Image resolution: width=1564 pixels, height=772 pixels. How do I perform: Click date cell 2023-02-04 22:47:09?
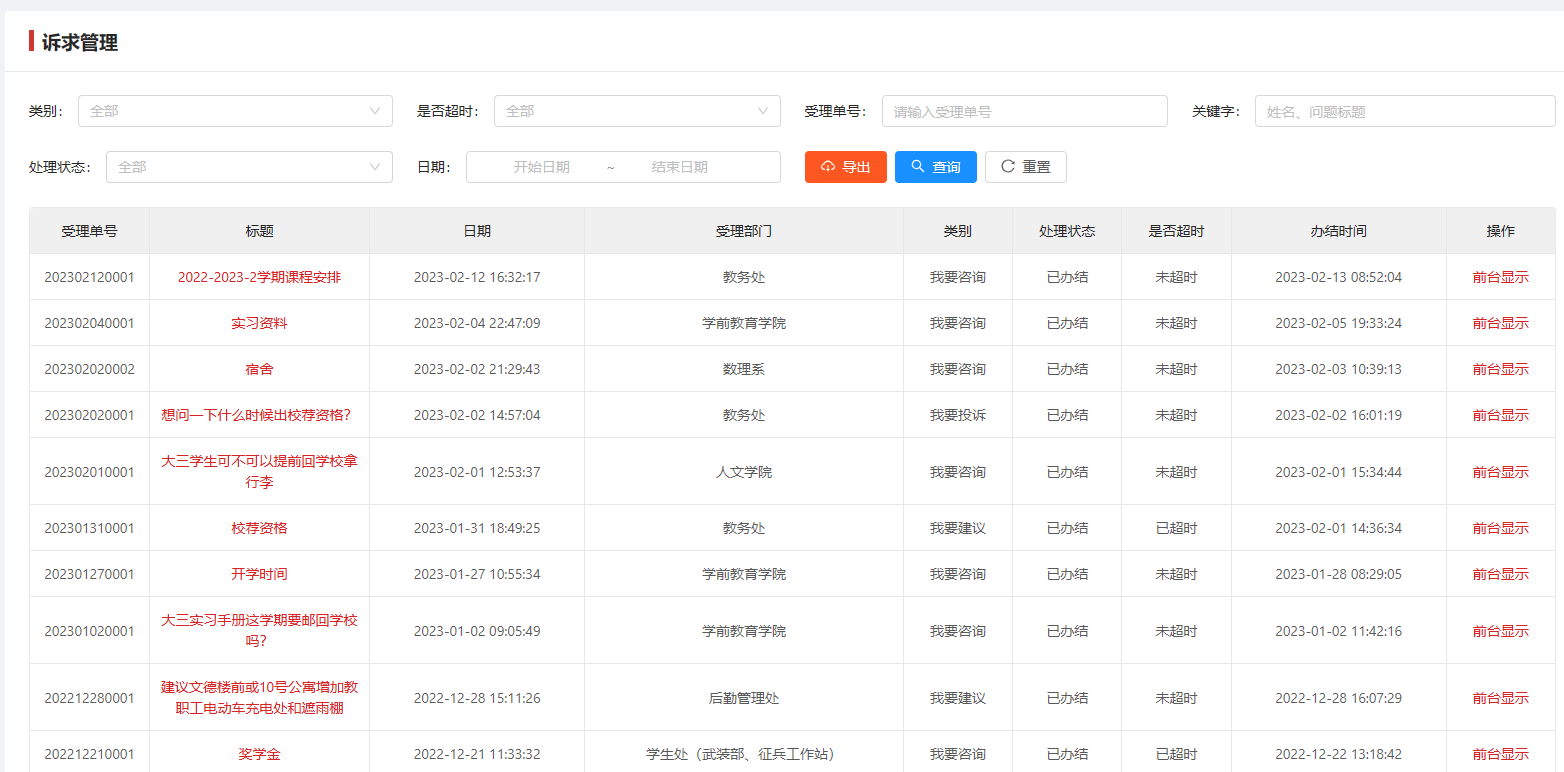(x=477, y=323)
